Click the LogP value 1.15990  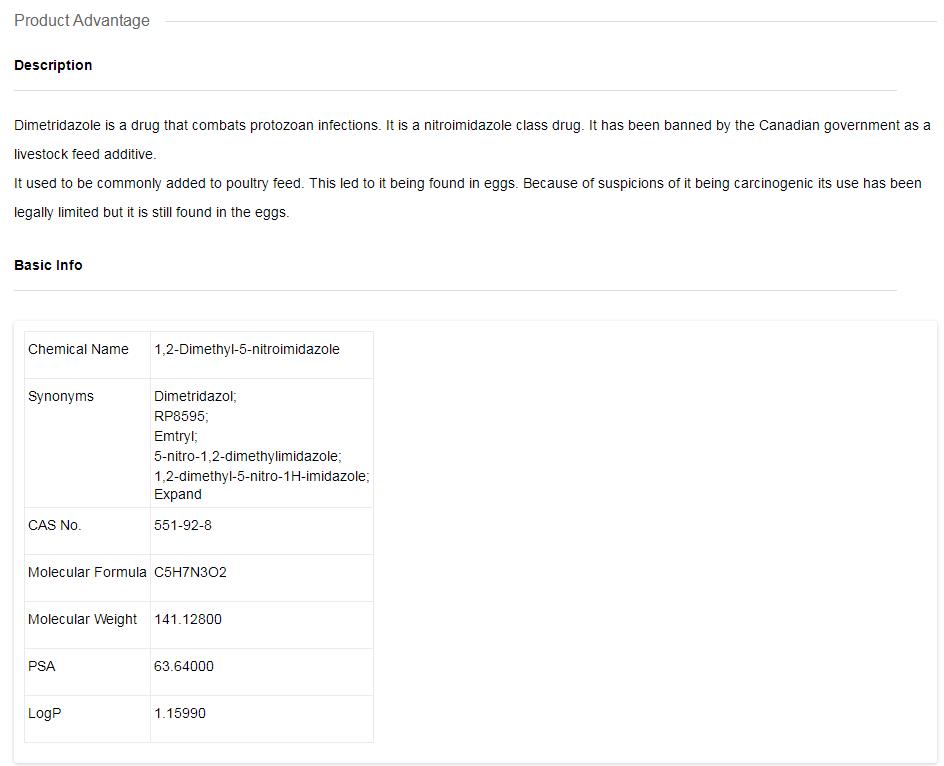click(180, 713)
